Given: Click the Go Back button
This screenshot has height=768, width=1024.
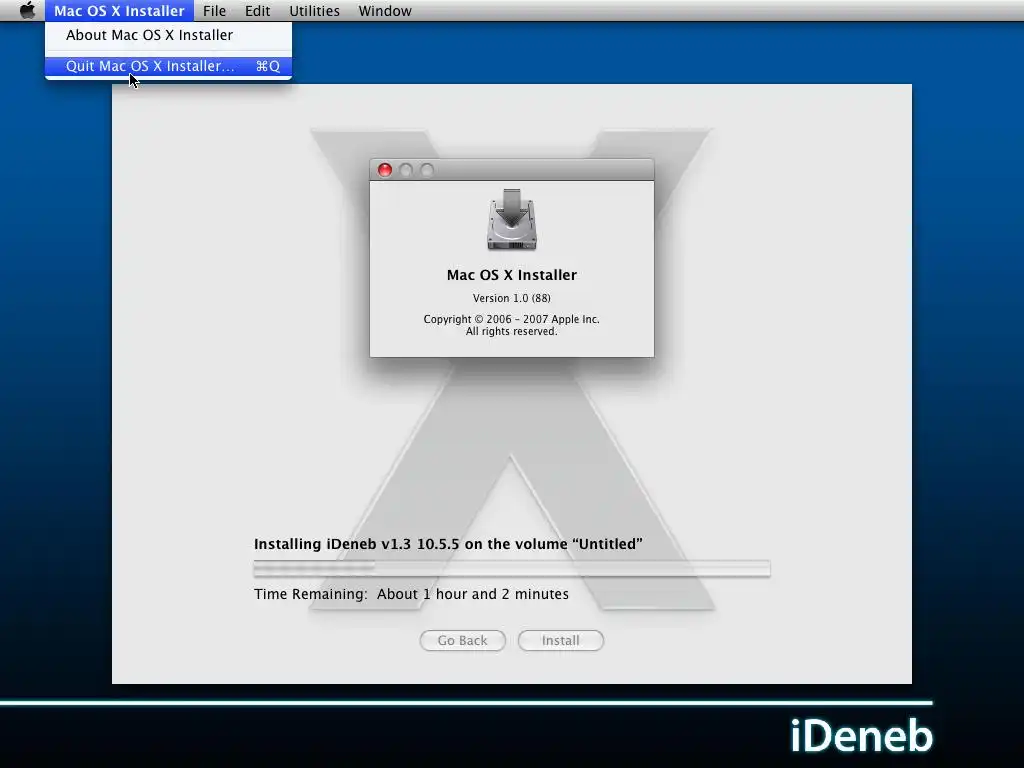Looking at the screenshot, I should [x=462, y=641].
